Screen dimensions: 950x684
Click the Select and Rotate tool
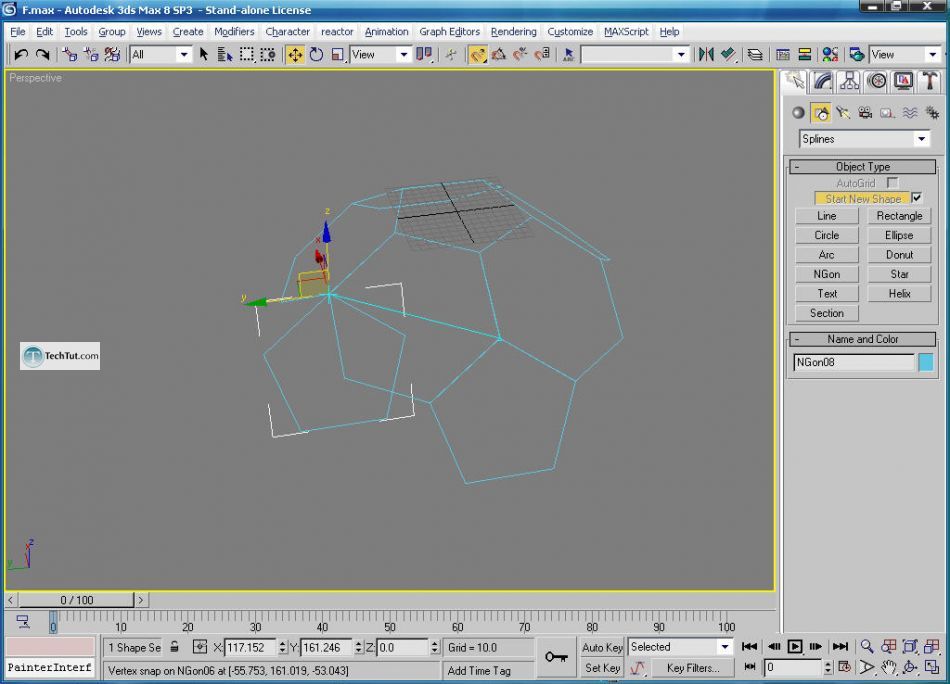pos(316,55)
